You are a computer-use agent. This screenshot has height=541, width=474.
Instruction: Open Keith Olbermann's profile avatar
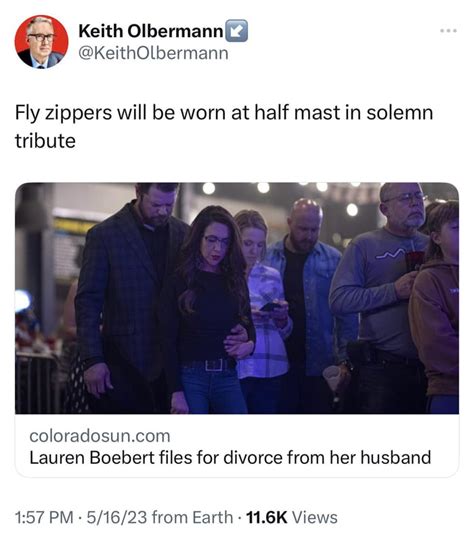[41, 42]
